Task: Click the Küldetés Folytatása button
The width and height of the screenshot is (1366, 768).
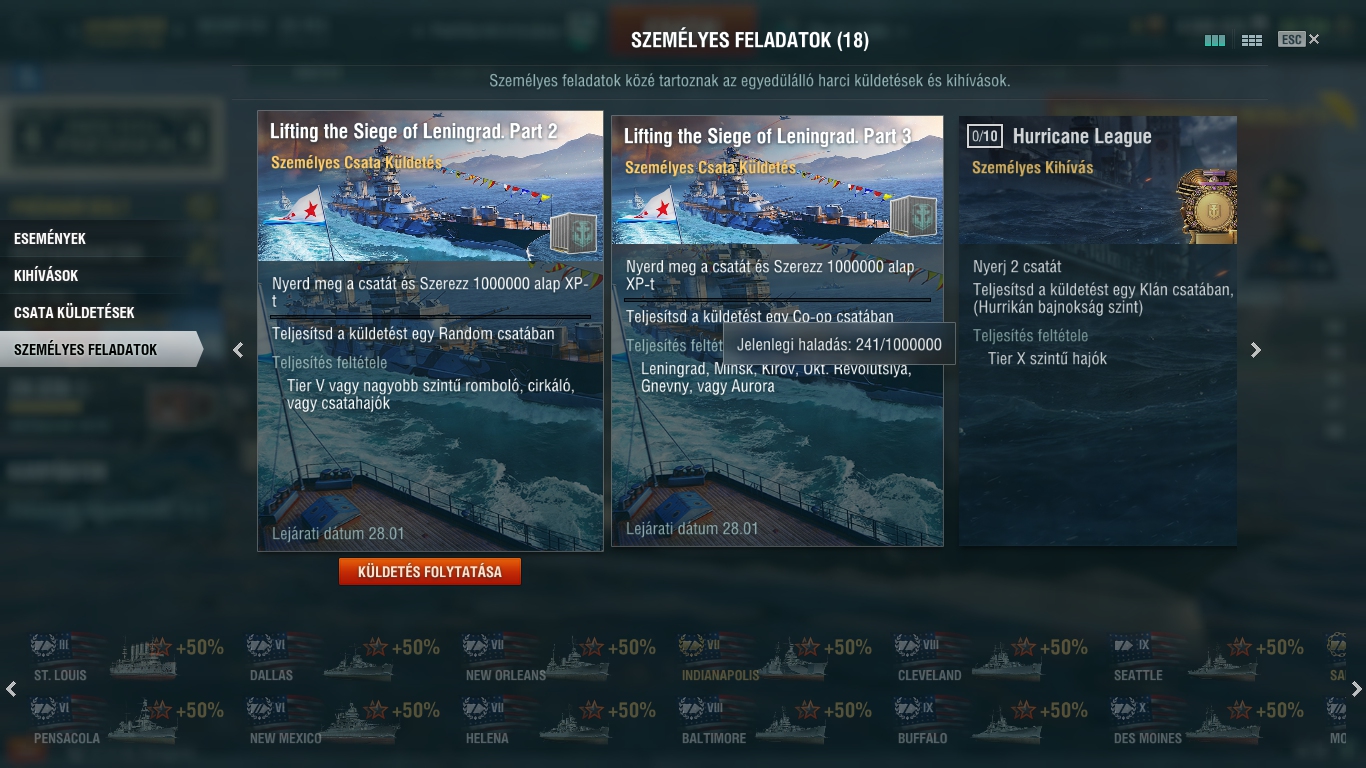Action: coord(430,572)
